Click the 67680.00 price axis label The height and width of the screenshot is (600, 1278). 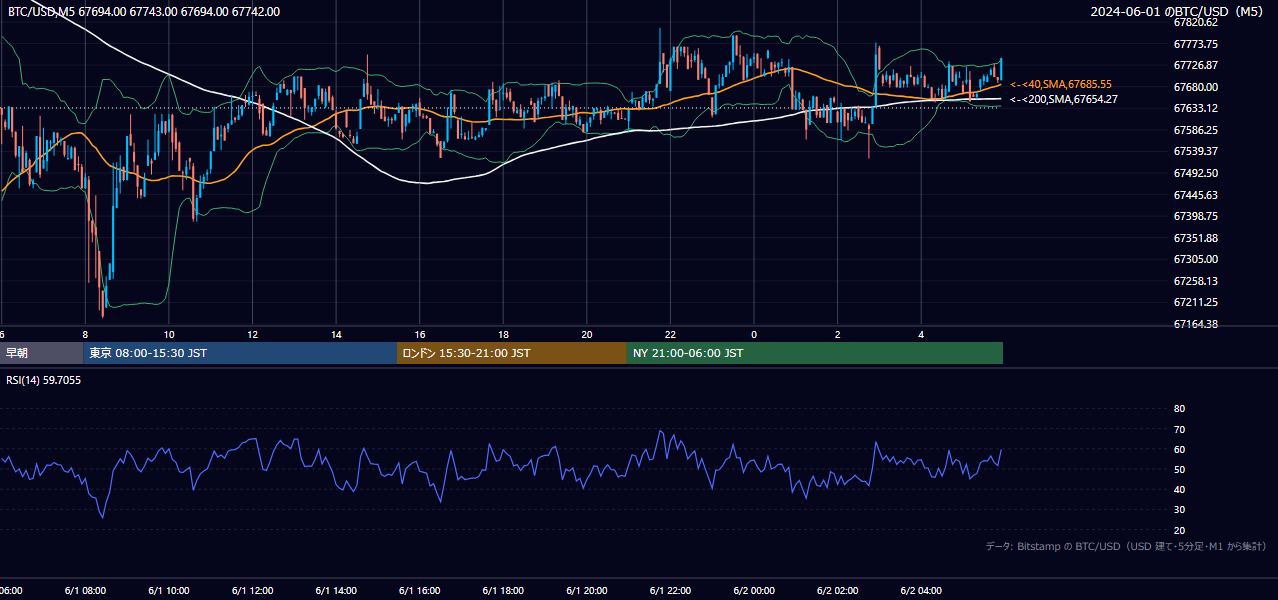pyautogui.click(x=1195, y=87)
